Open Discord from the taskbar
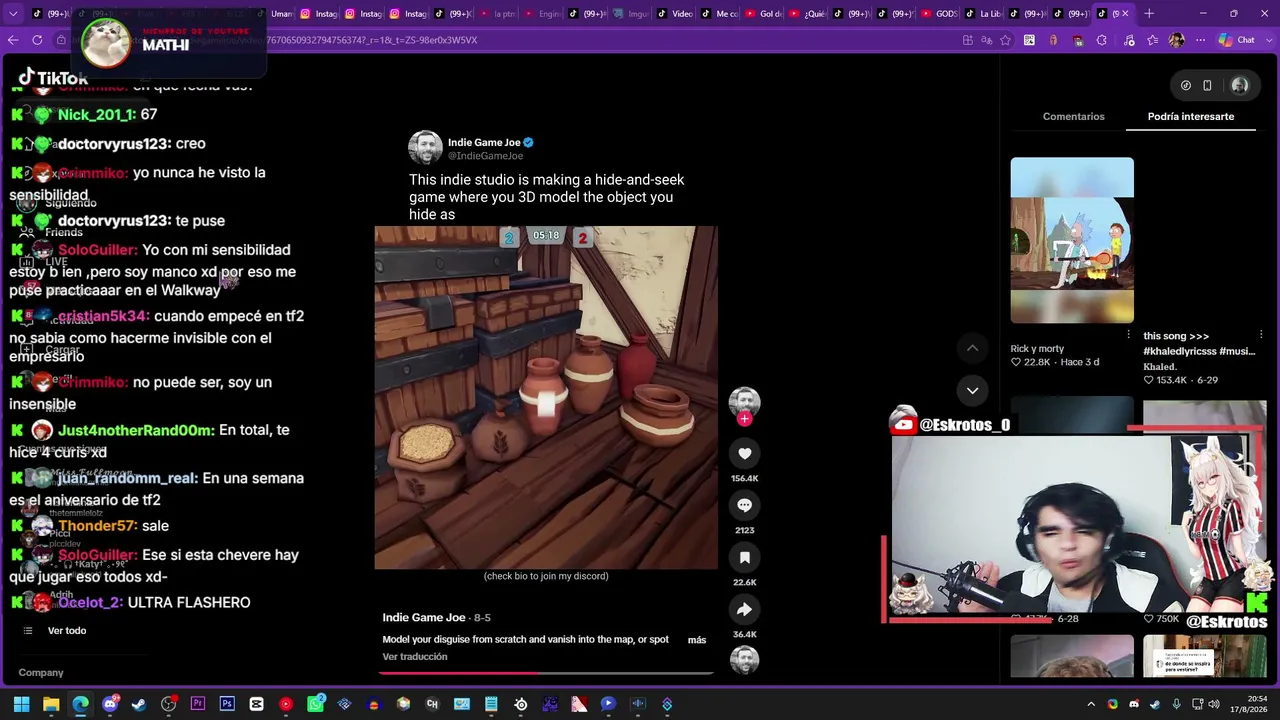 coord(110,704)
